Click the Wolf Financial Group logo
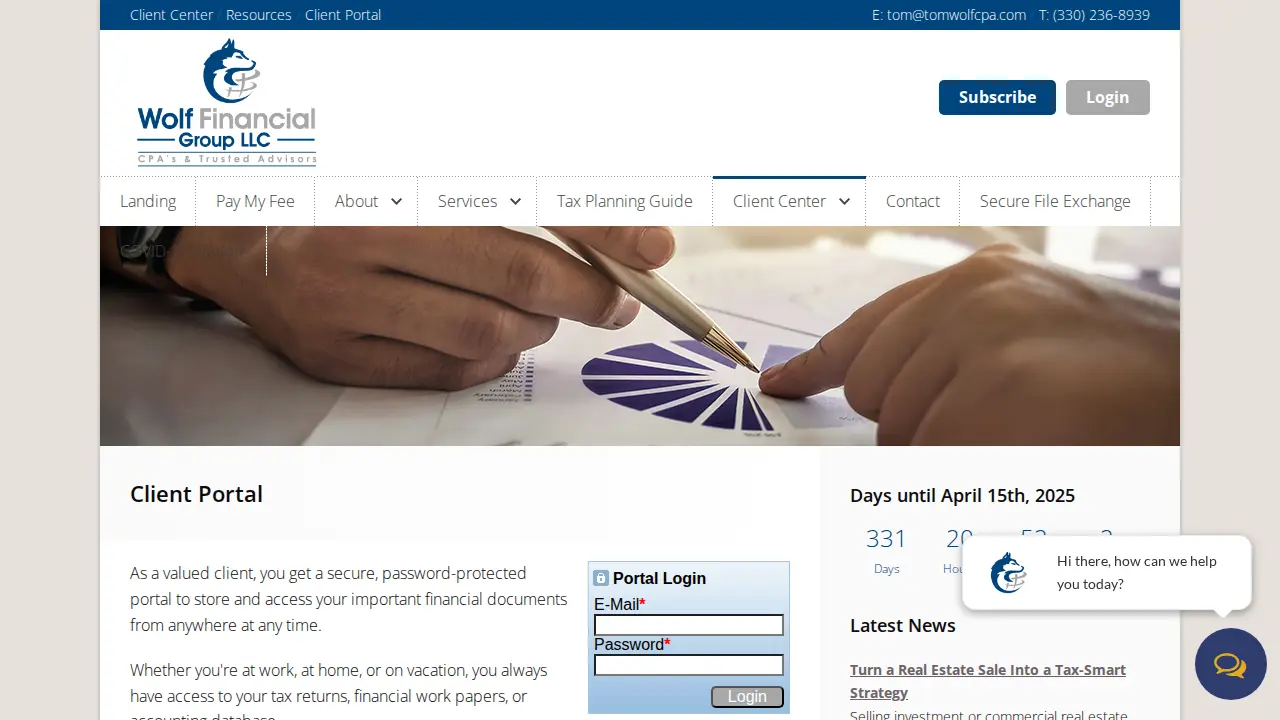 coord(227,102)
